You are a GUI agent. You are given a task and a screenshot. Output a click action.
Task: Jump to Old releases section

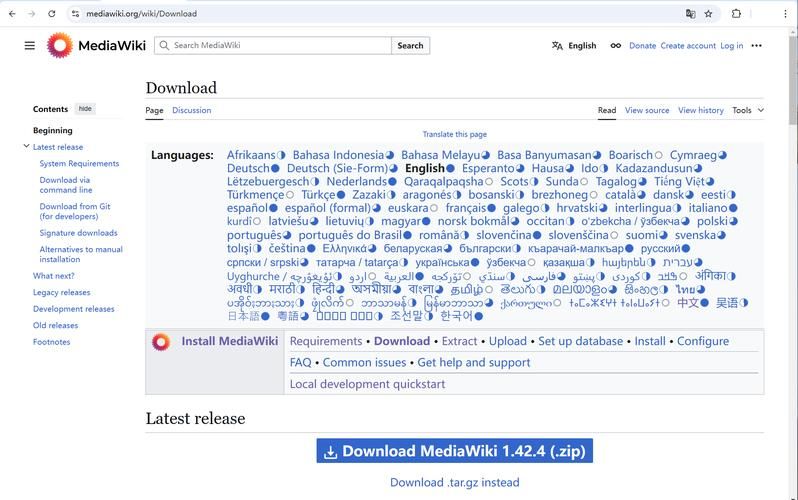point(55,325)
